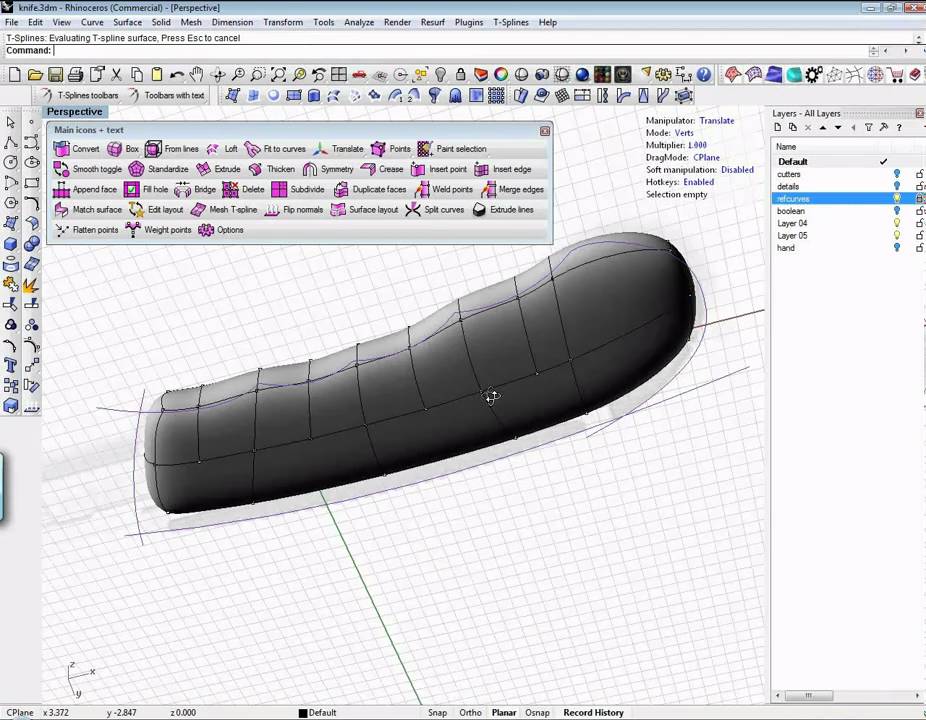
Task: Click the Paint selection tool
Action: 452,149
